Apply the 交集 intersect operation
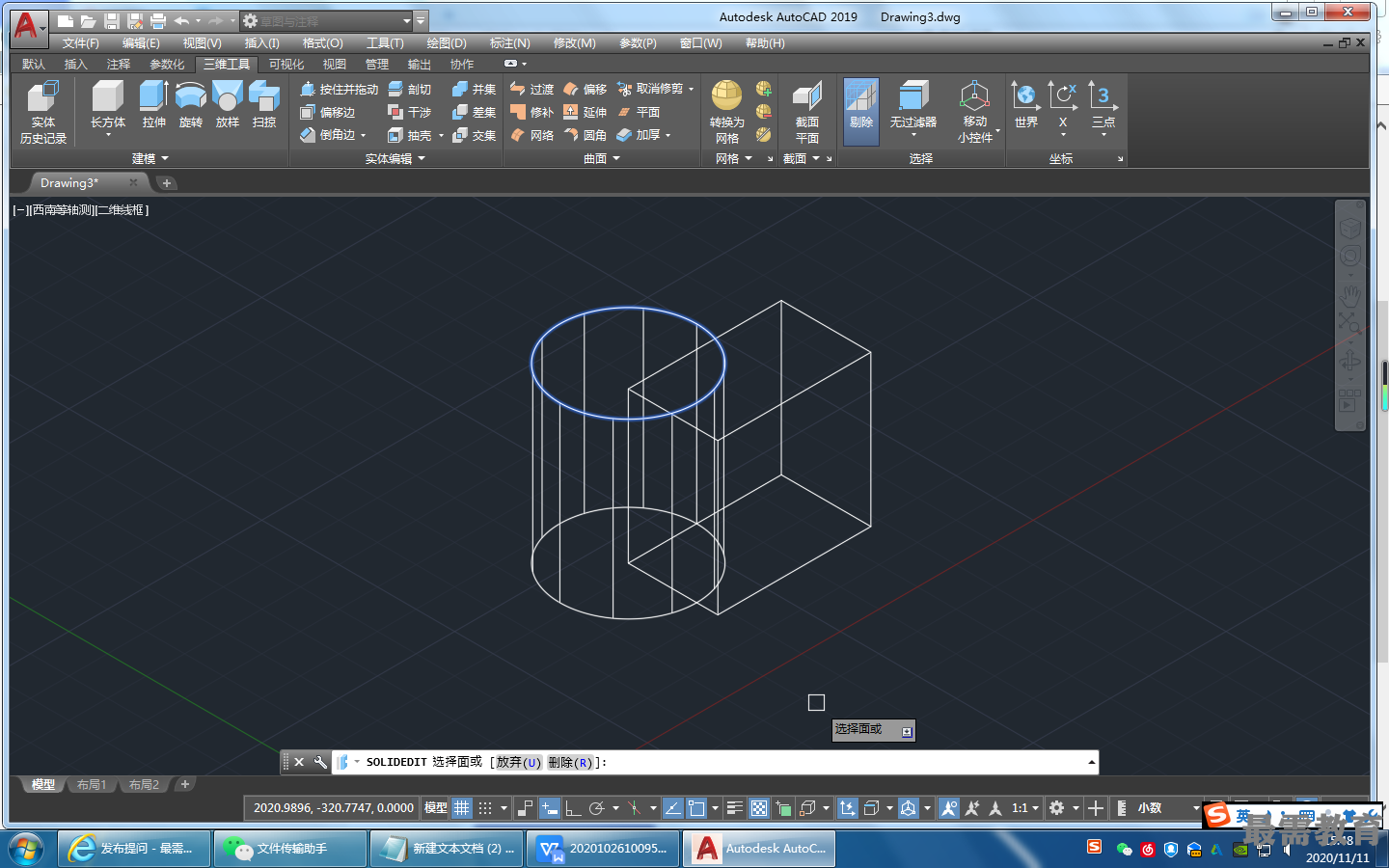 [x=474, y=135]
